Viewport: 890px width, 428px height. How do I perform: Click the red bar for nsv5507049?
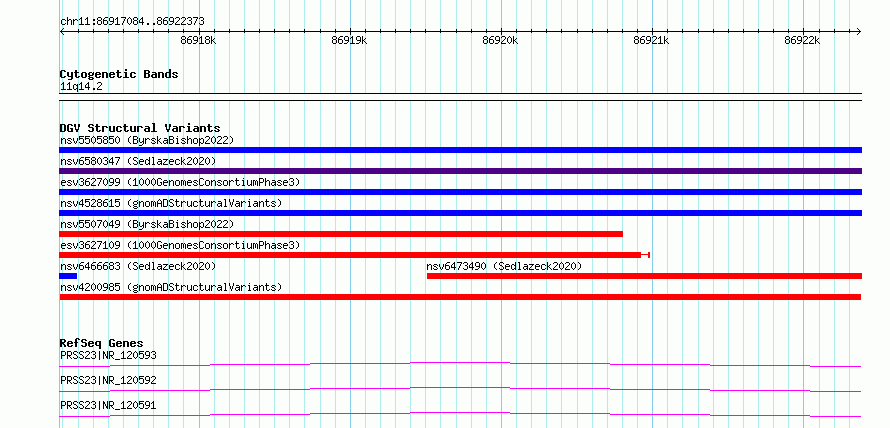click(341, 234)
